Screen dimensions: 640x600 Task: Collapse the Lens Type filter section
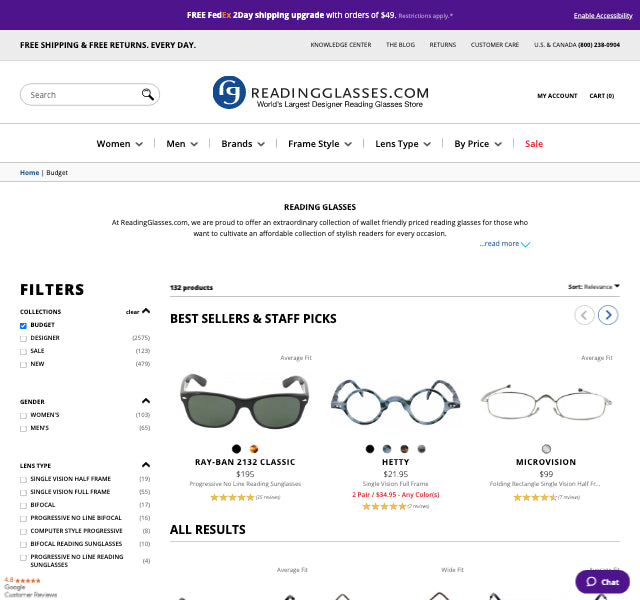point(146,465)
